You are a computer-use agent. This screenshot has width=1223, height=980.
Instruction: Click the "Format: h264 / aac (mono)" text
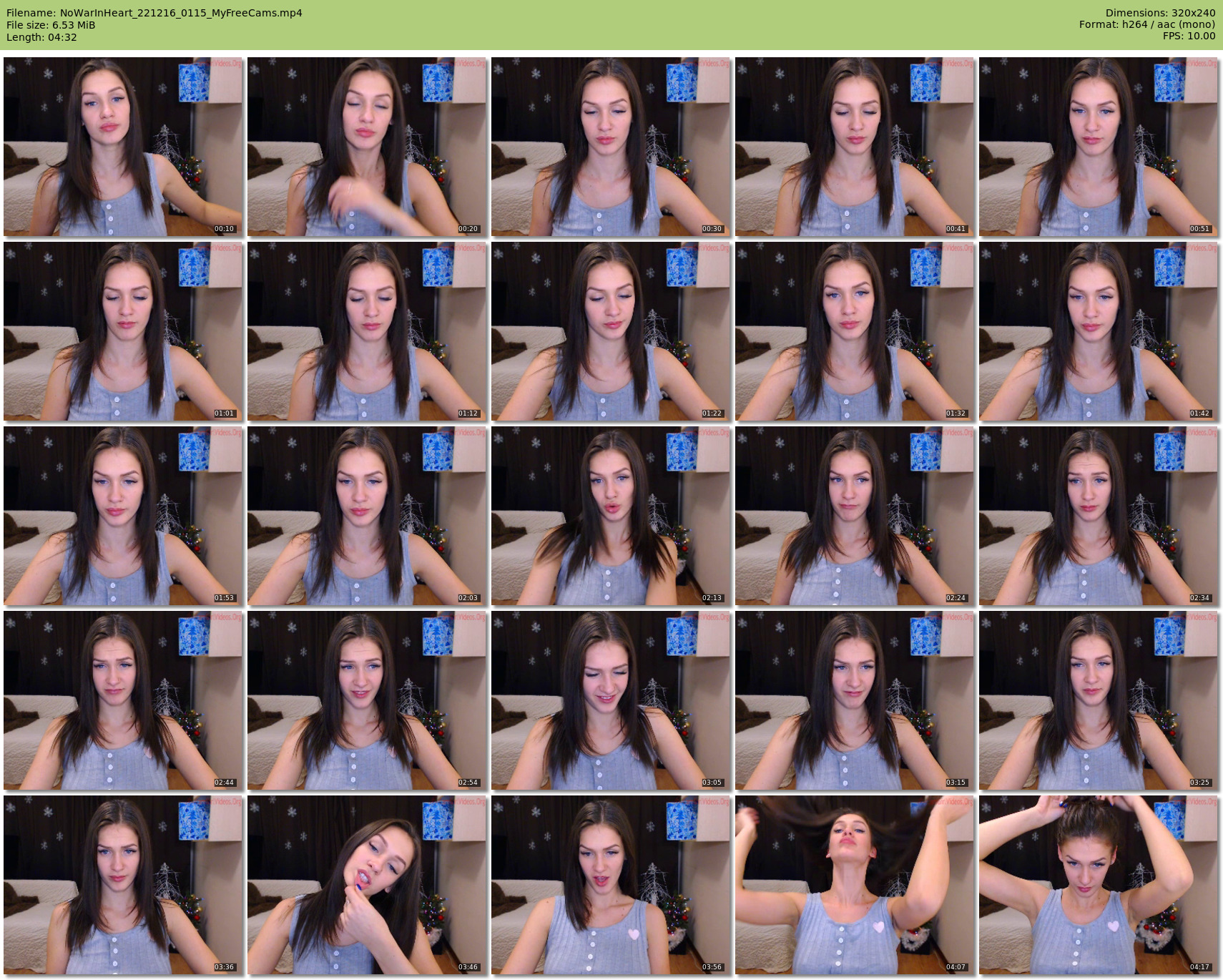point(1147,24)
